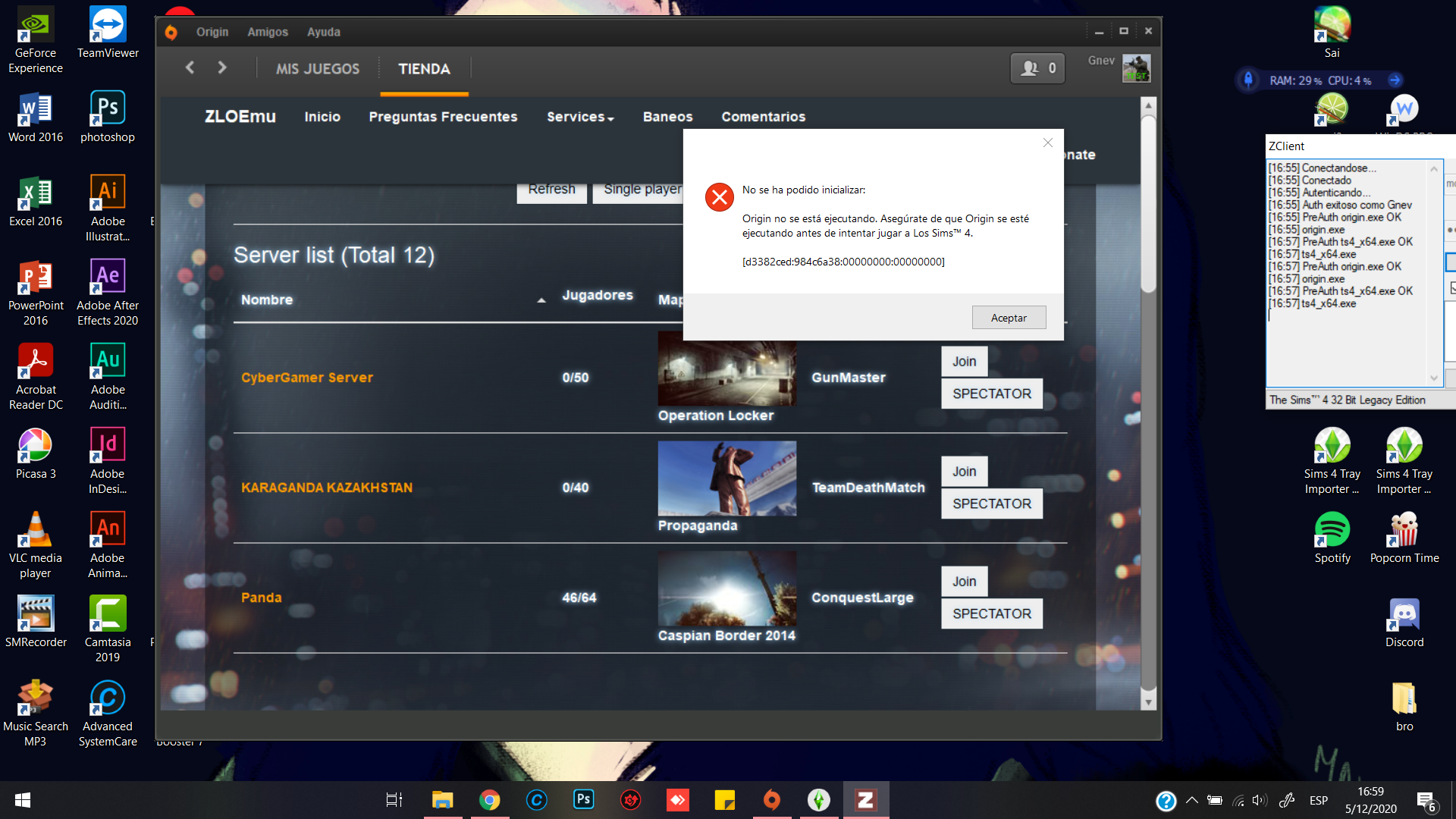Click Caspian Border 2014 map thumbnail
The image size is (1456, 819).
(727, 588)
